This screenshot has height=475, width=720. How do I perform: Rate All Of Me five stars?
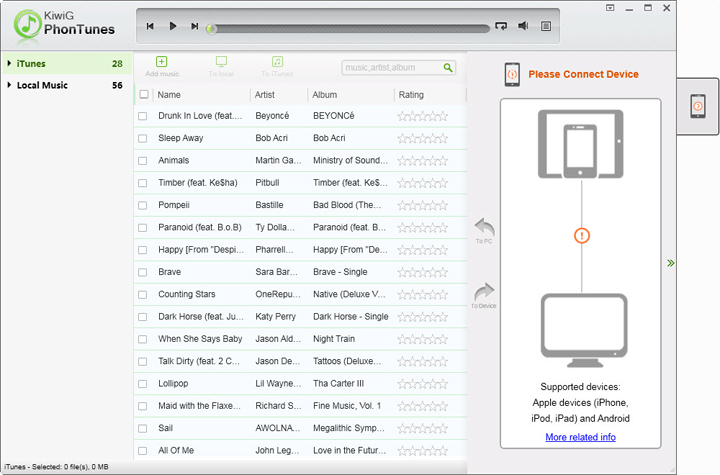pyautogui.click(x=443, y=451)
